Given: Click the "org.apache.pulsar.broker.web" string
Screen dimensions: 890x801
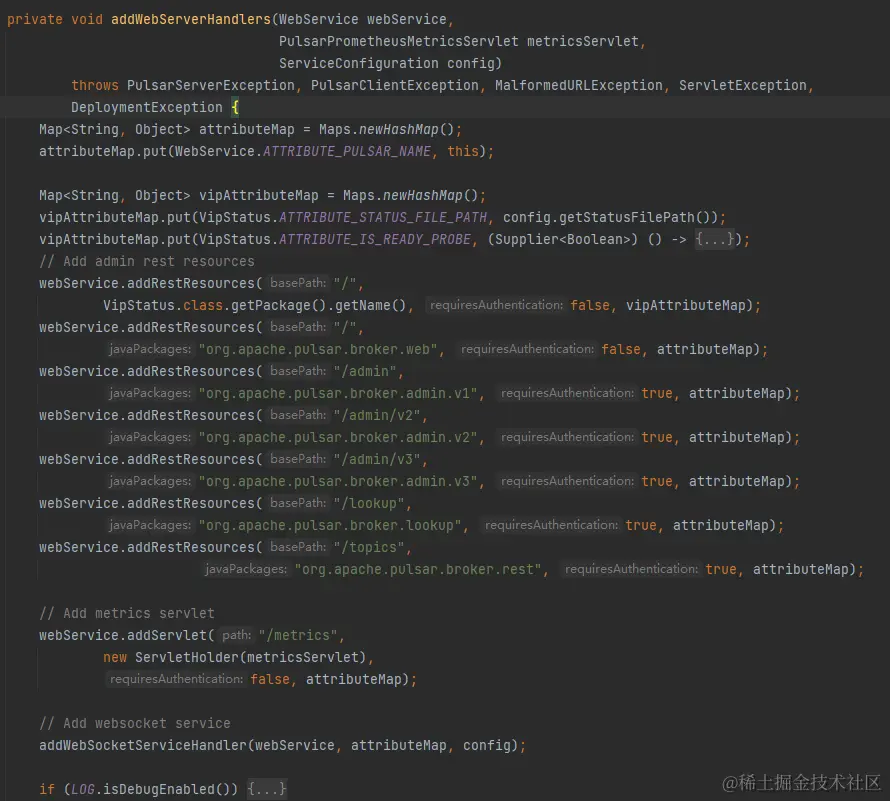Looking at the screenshot, I should [318, 349].
